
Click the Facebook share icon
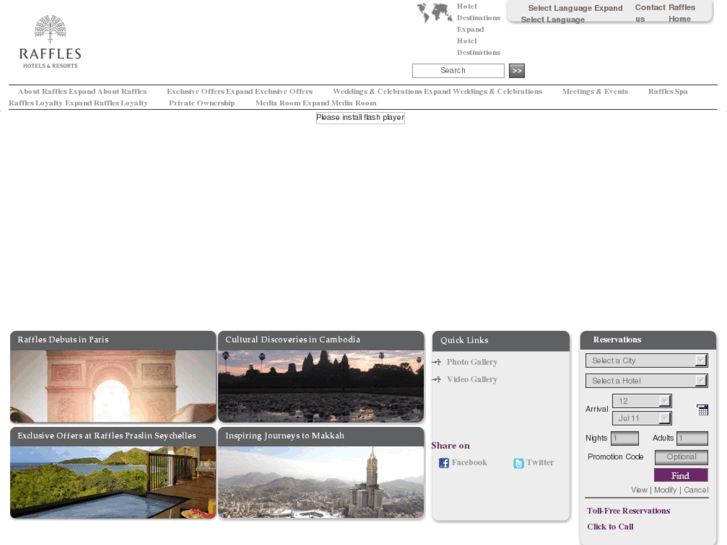[444, 463]
